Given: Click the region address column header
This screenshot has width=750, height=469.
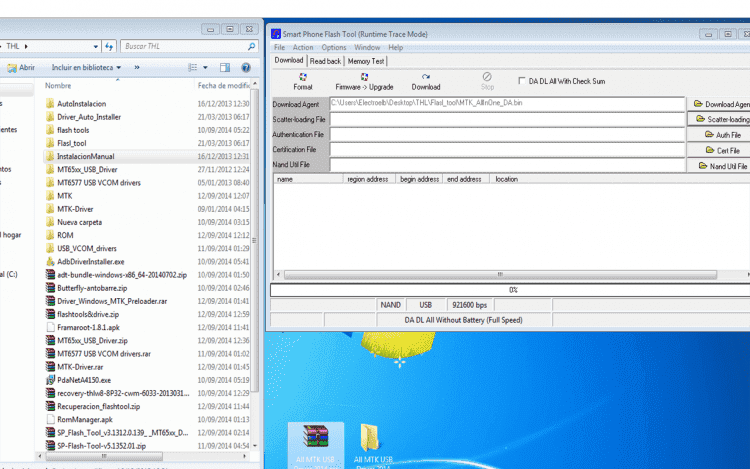Looking at the screenshot, I should [369, 179].
